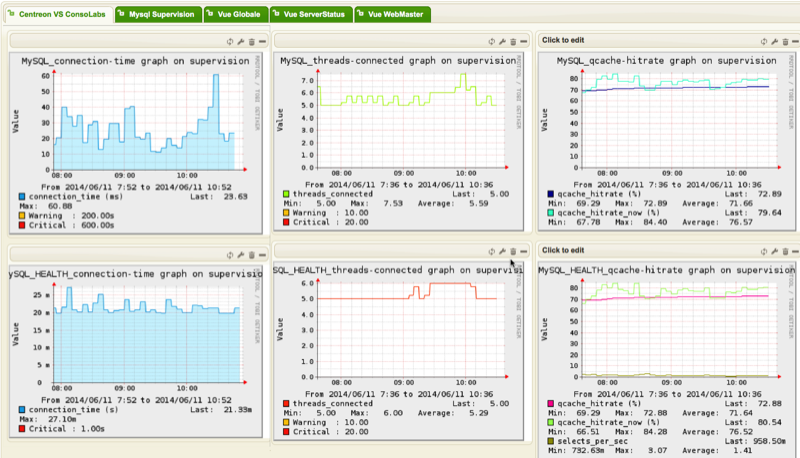The width and height of the screenshot is (800, 458).
Task: Click trash icon on MySQL_connection-time widget
Action: click(250, 41)
